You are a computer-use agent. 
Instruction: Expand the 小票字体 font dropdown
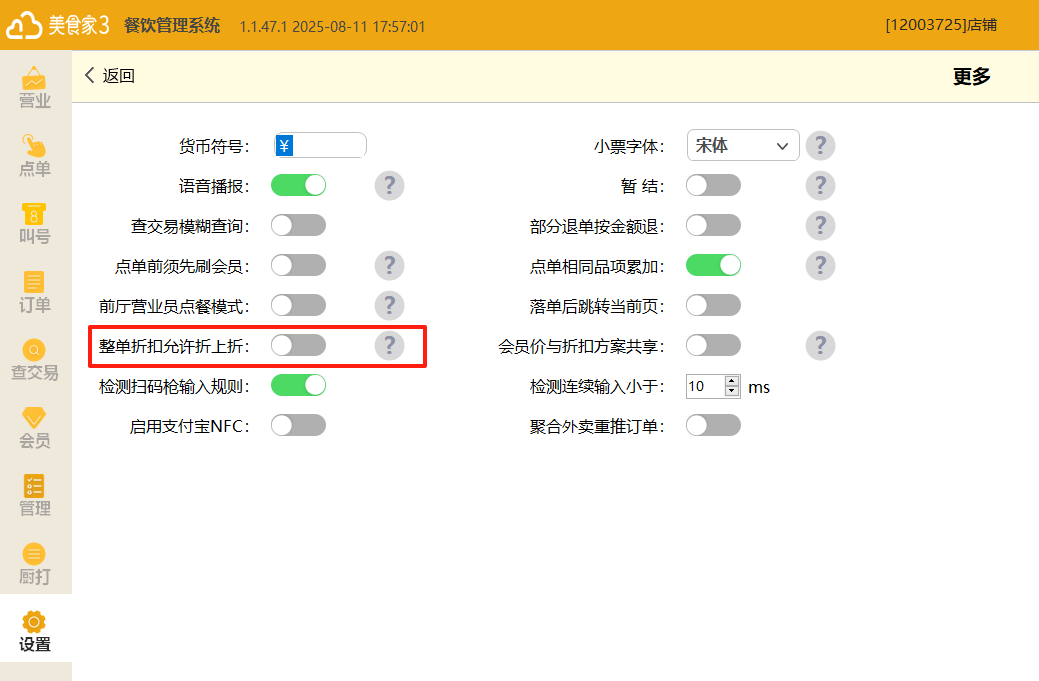[743, 145]
